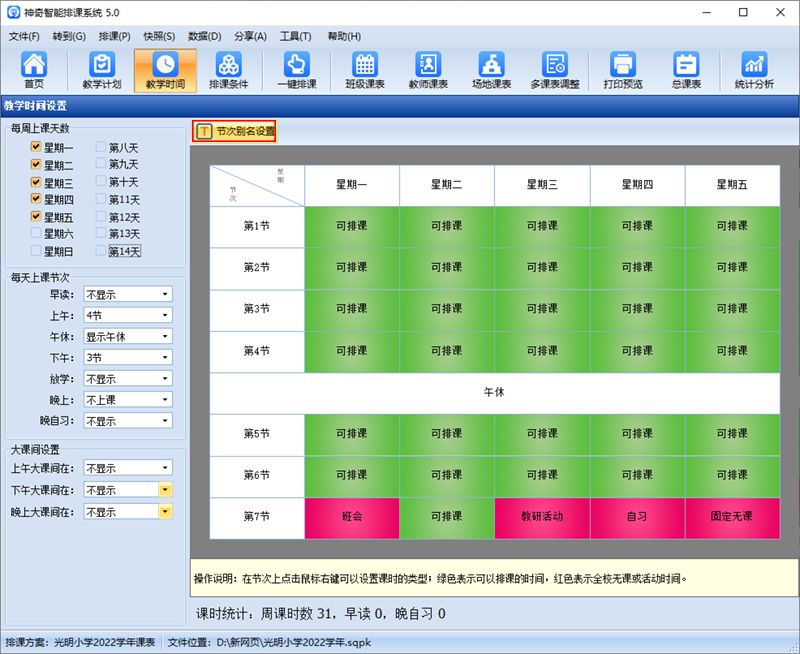Click the app logo in title bar

[13, 12]
